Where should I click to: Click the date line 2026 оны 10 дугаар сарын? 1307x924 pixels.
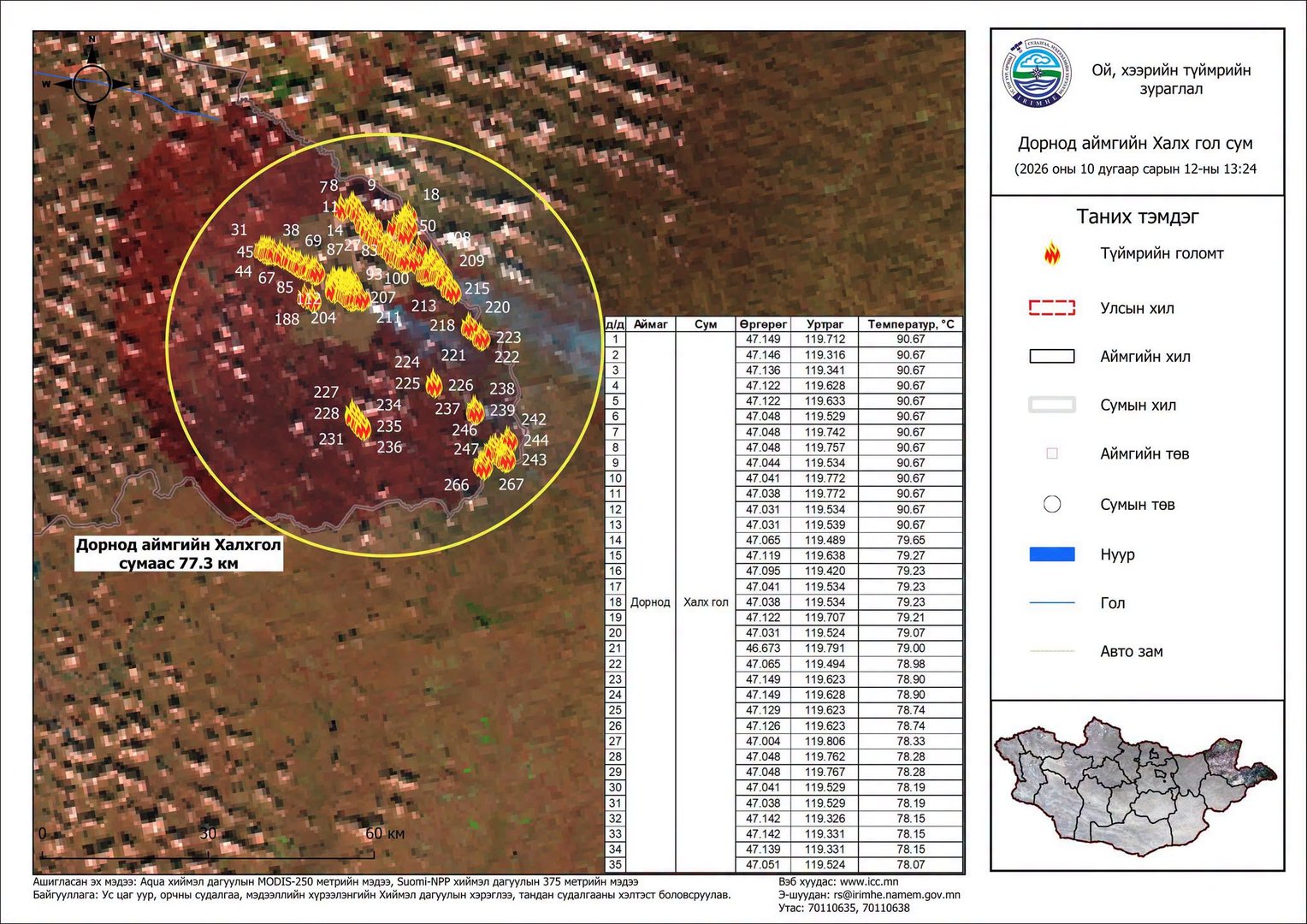pyautogui.click(x=1135, y=169)
